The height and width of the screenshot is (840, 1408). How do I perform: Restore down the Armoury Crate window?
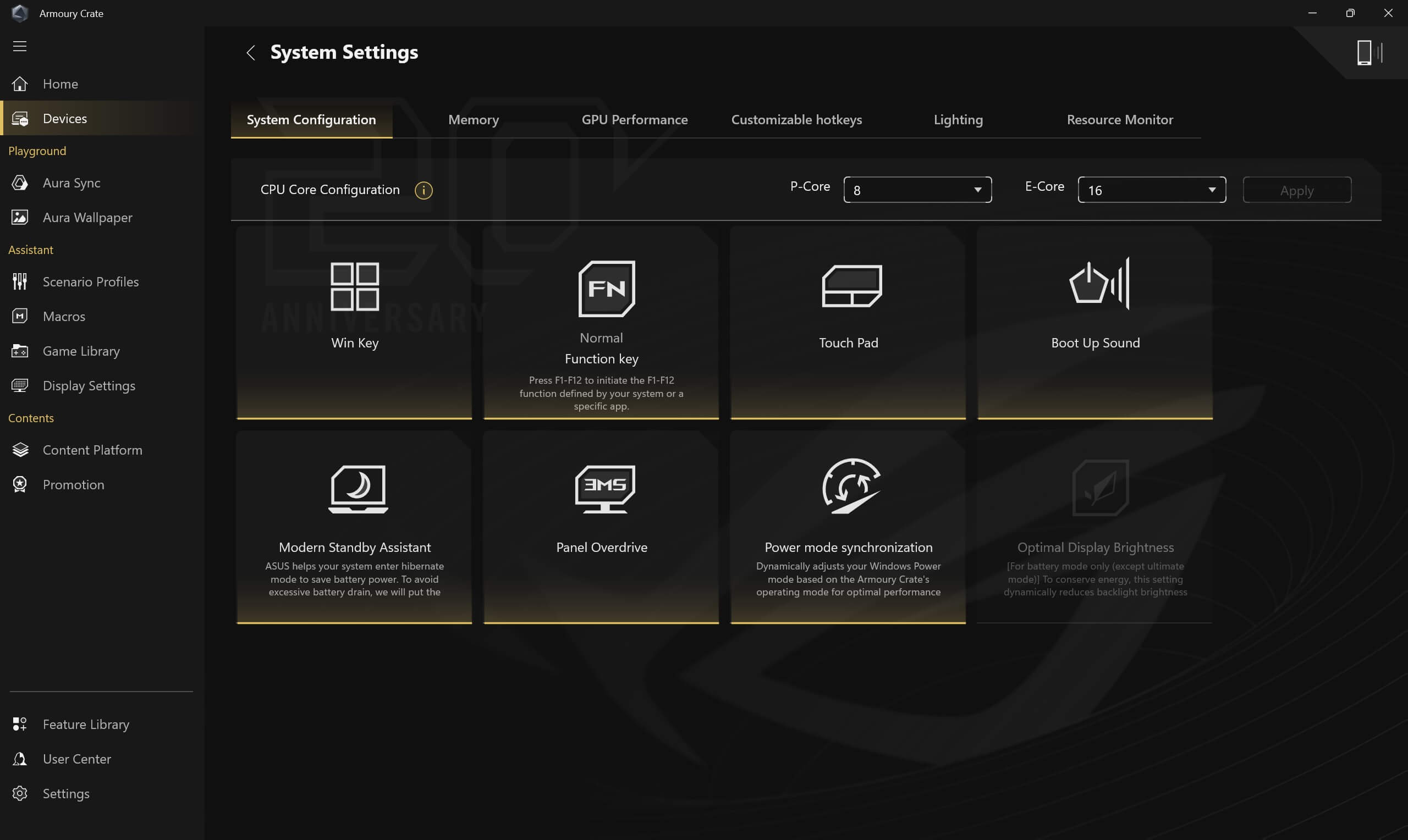1350,13
